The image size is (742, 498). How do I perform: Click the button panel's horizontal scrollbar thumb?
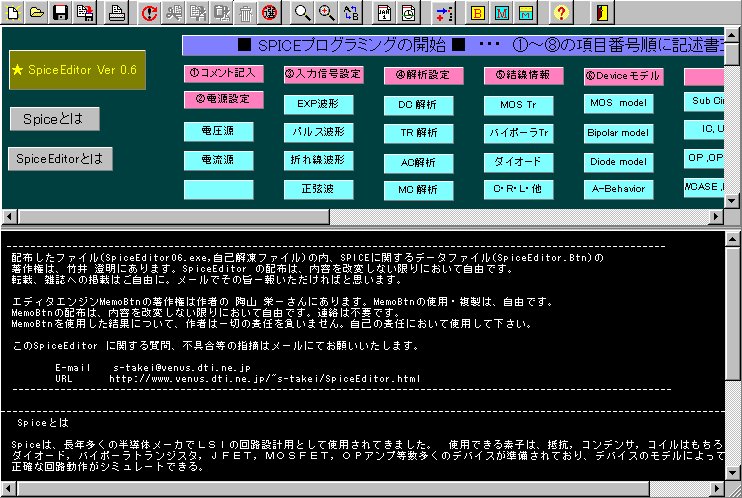click(x=174, y=217)
